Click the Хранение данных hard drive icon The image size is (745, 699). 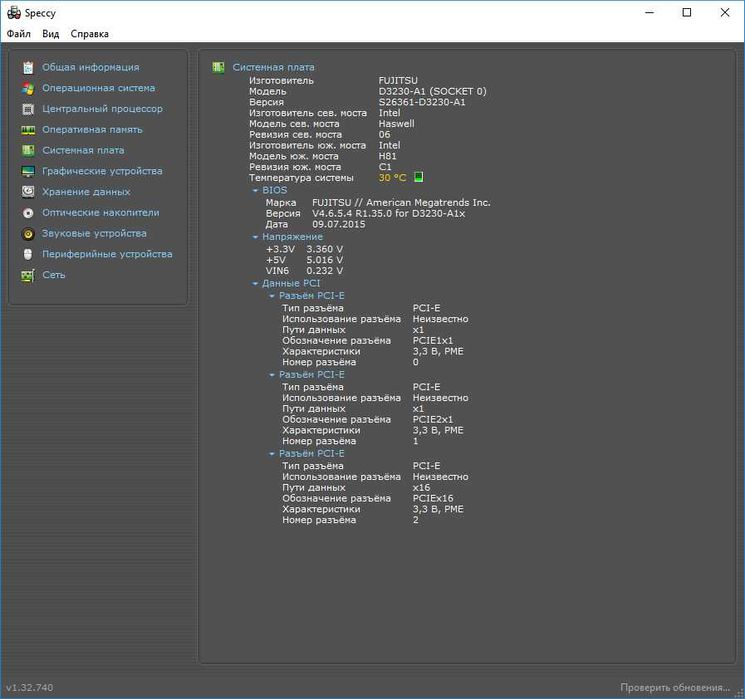[28, 192]
